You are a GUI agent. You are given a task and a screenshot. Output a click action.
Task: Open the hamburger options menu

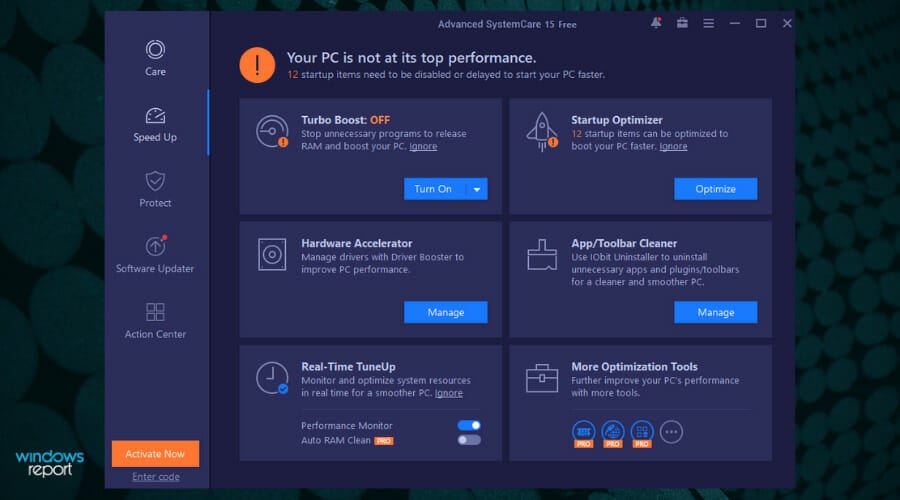pyautogui.click(x=708, y=23)
